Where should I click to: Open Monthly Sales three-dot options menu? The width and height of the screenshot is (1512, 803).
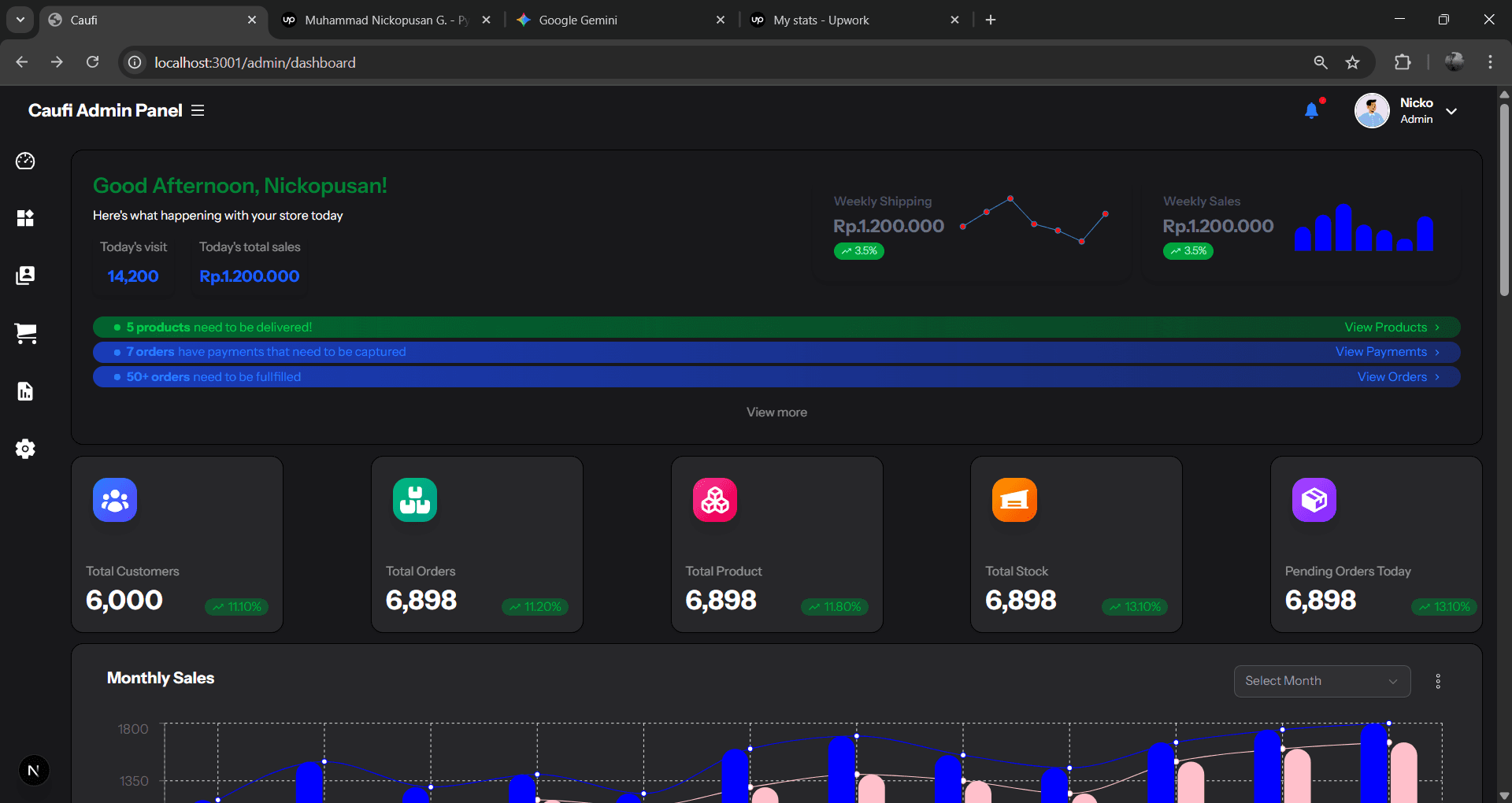click(x=1438, y=681)
